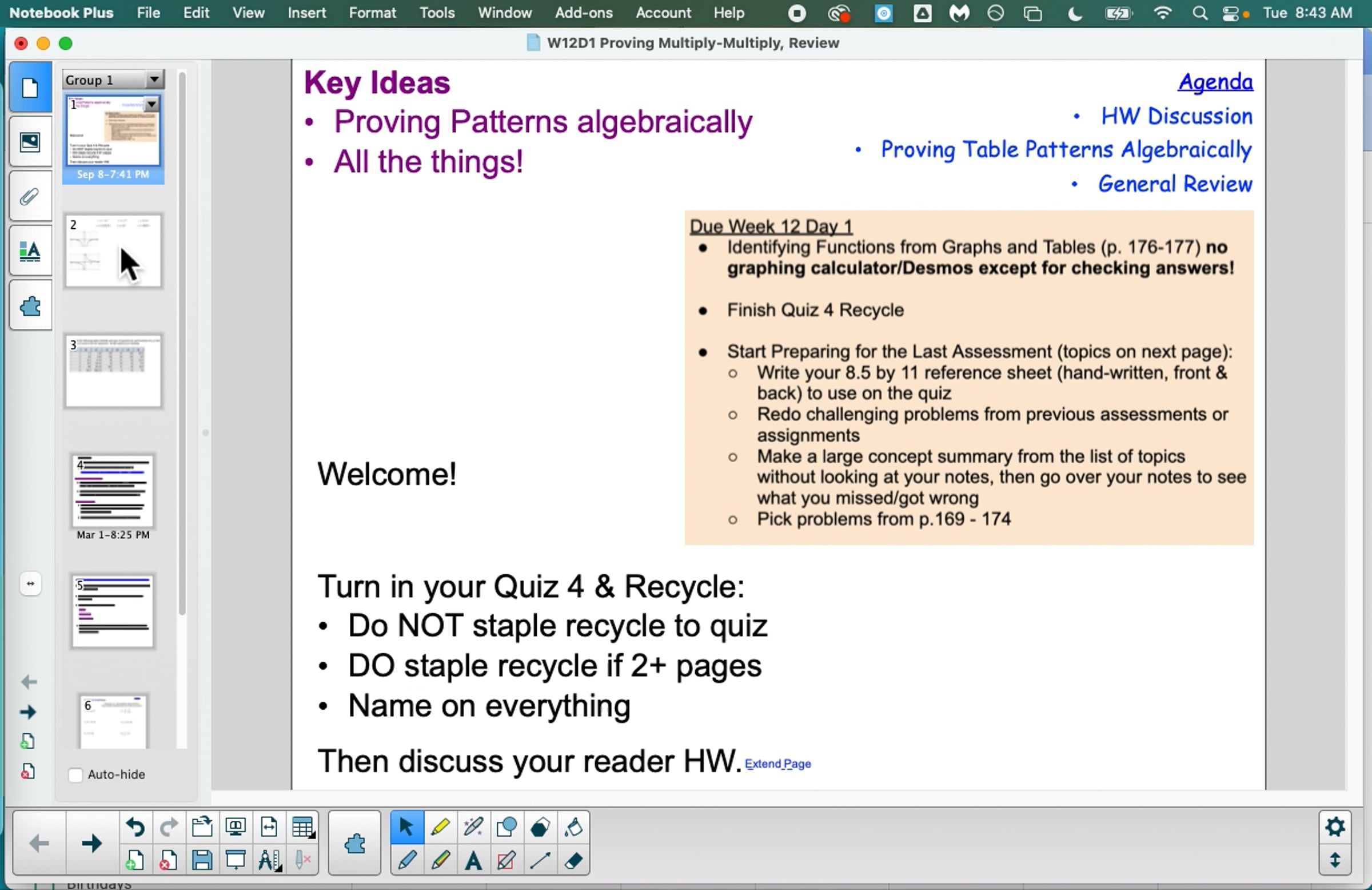1372x890 pixels.
Task: Pick the Fill bucket tool
Action: point(573,827)
